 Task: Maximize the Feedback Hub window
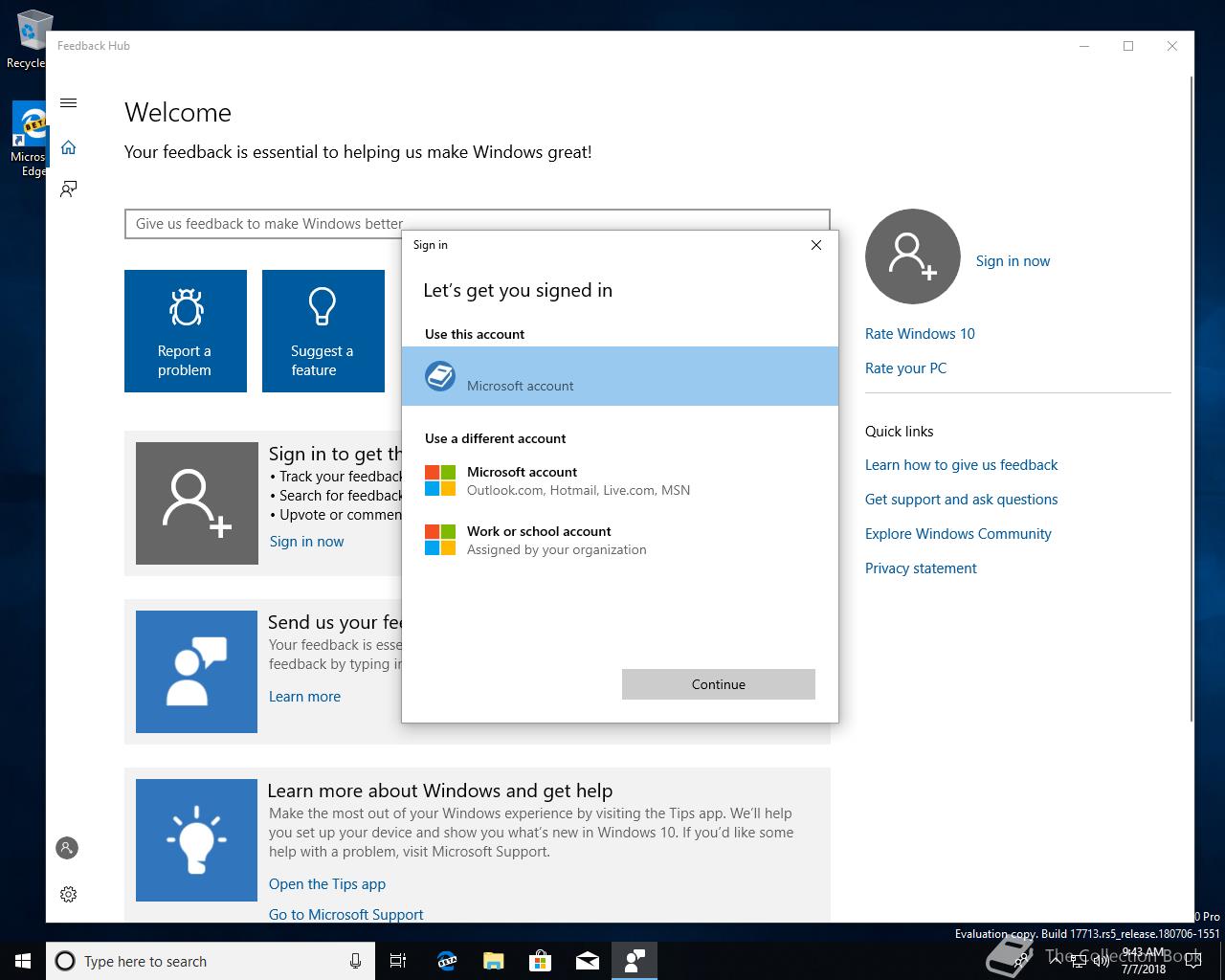pyautogui.click(x=1128, y=46)
